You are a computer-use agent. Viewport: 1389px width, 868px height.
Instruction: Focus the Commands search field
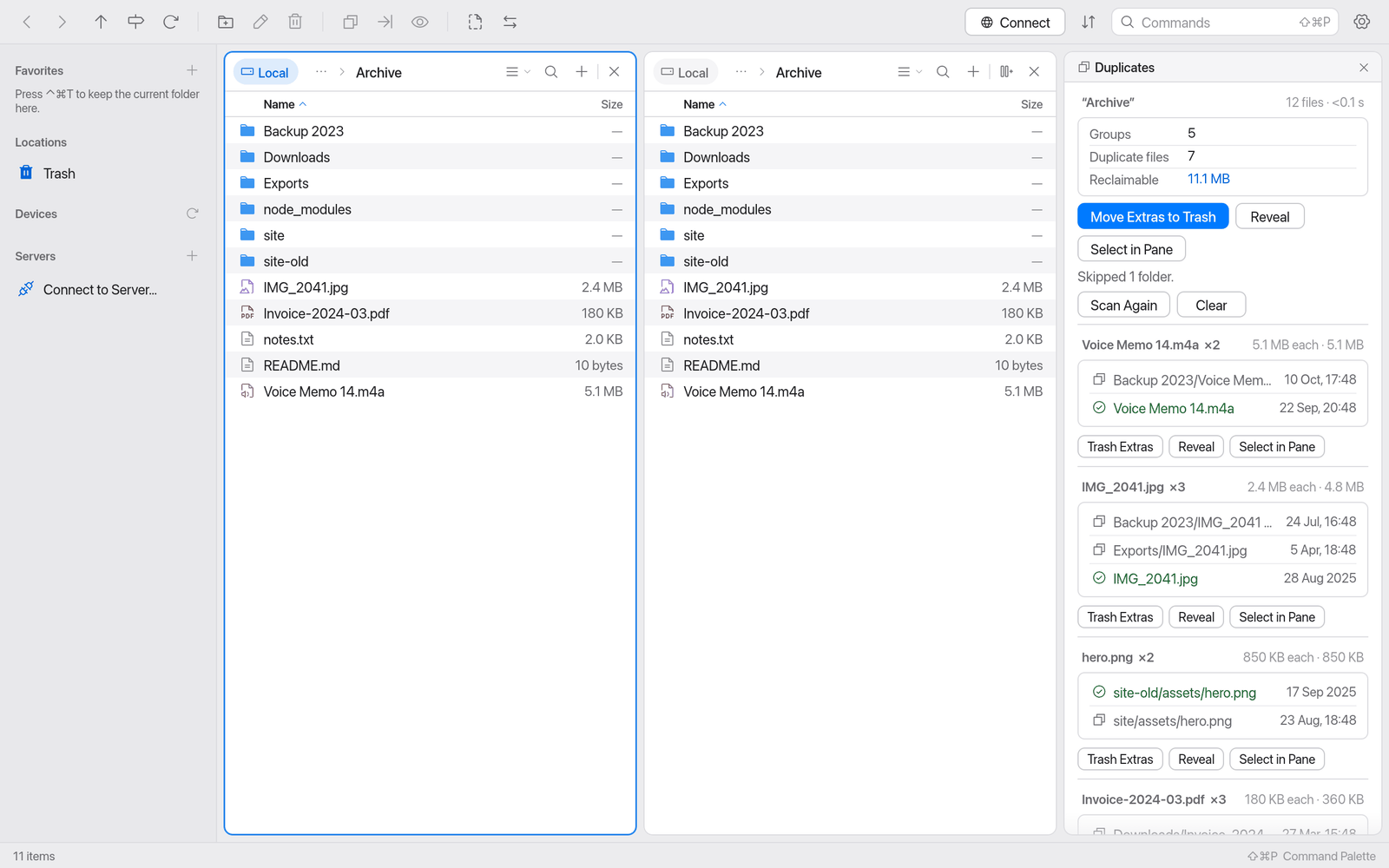(x=1224, y=23)
